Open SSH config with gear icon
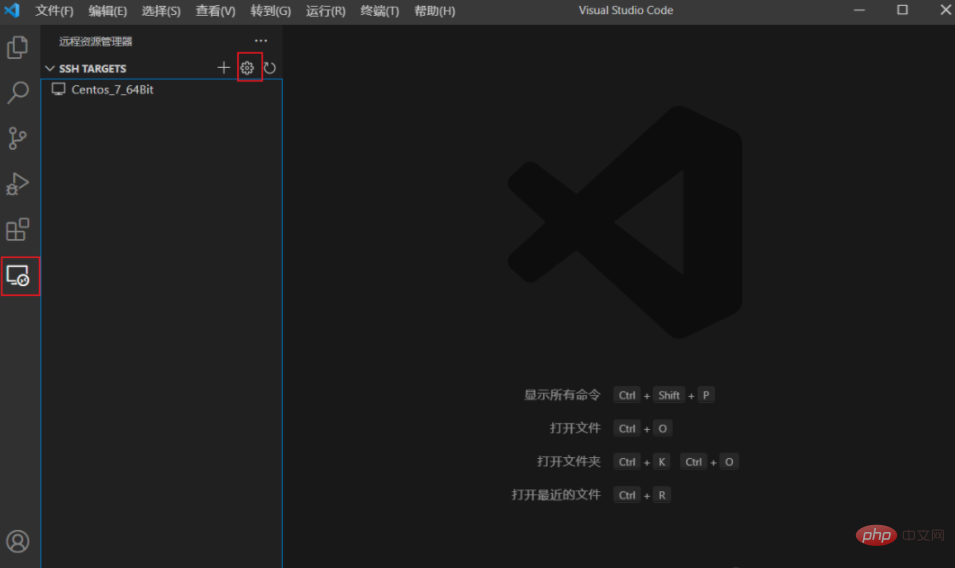This screenshot has height=568, width=955. pyautogui.click(x=247, y=68)
